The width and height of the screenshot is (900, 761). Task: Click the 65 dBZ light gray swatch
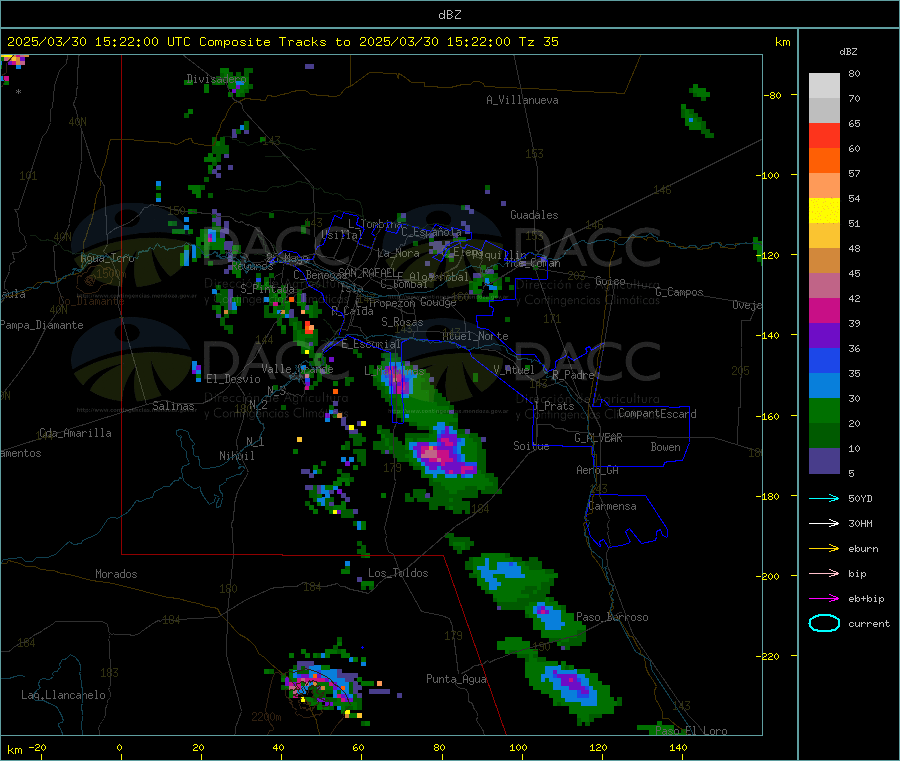824,111
